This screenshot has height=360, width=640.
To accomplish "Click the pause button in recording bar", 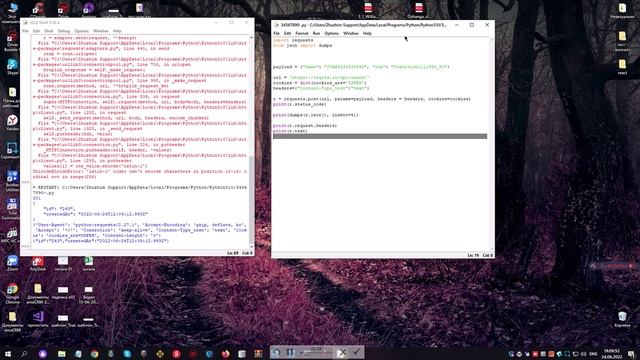I will 291,352.
